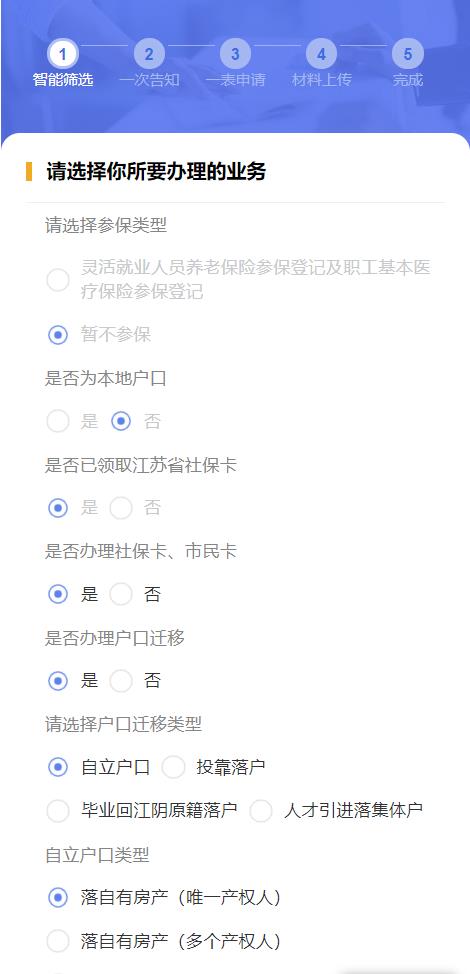
Task: Choose 否 under 是否办理户口迁移
Action: point(121,680)
